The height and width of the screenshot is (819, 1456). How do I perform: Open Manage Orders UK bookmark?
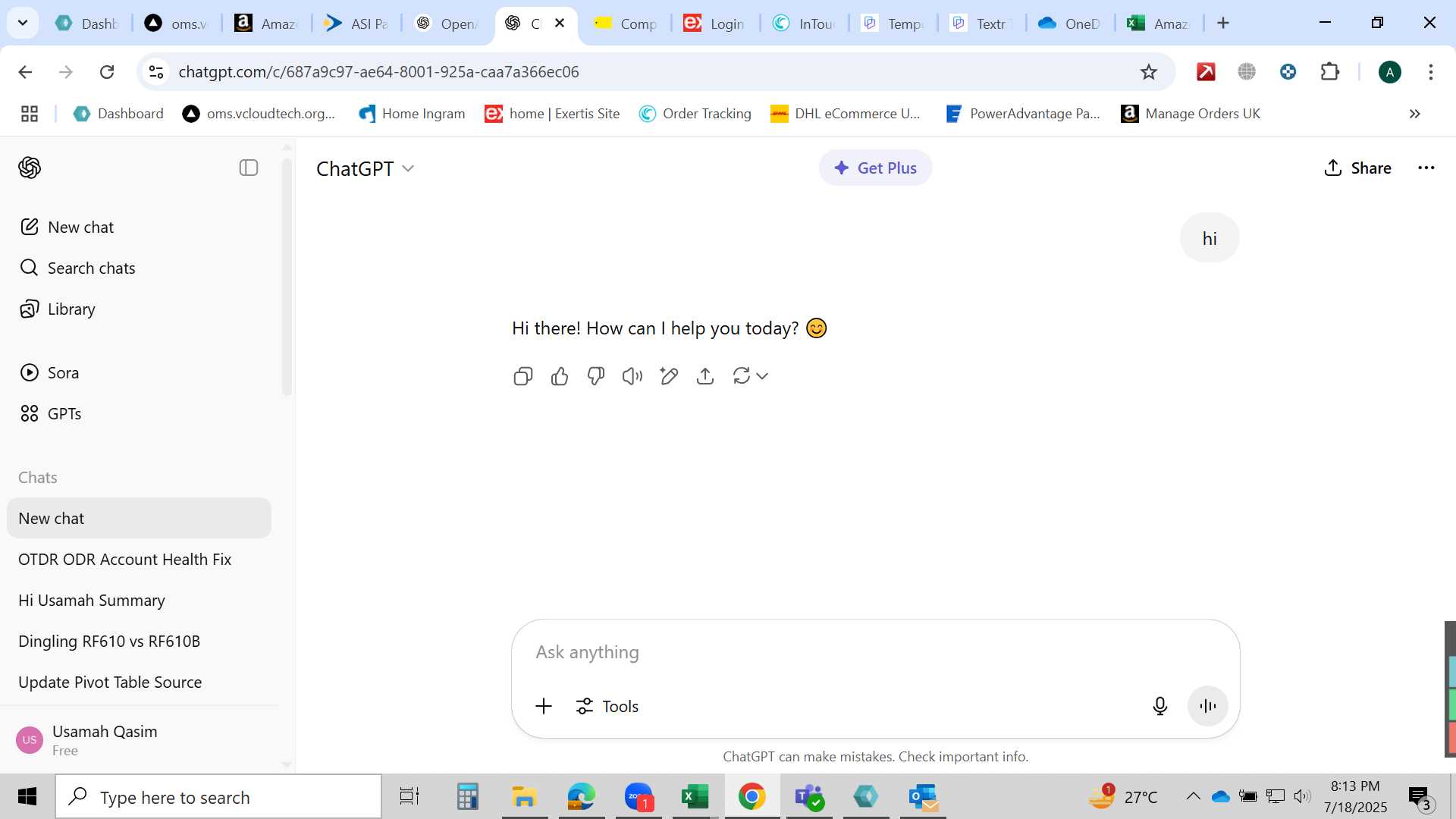point(1191,114)
